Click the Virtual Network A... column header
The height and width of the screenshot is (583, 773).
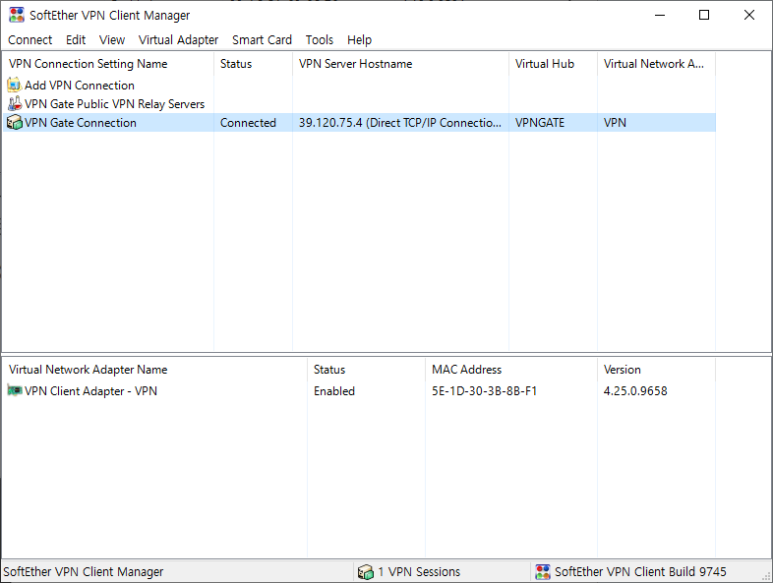click(656, 64)
